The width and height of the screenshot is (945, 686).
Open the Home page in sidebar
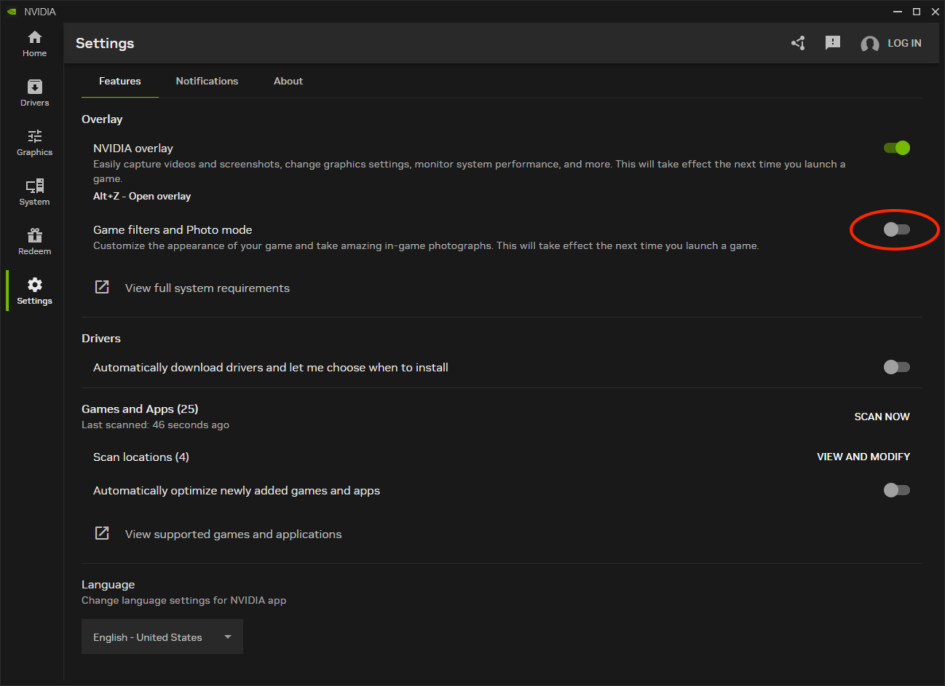point(34,44)
